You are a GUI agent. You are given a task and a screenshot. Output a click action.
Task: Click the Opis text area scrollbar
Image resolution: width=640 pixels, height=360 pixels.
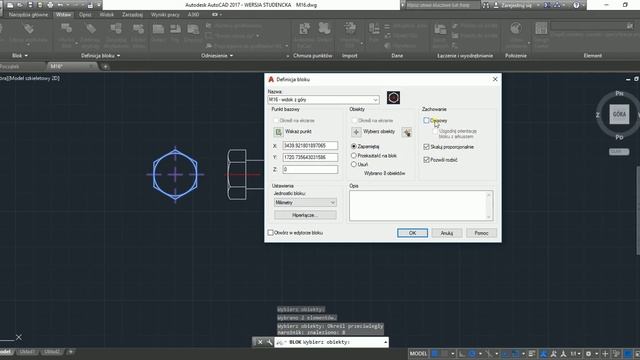pos(489,205)
